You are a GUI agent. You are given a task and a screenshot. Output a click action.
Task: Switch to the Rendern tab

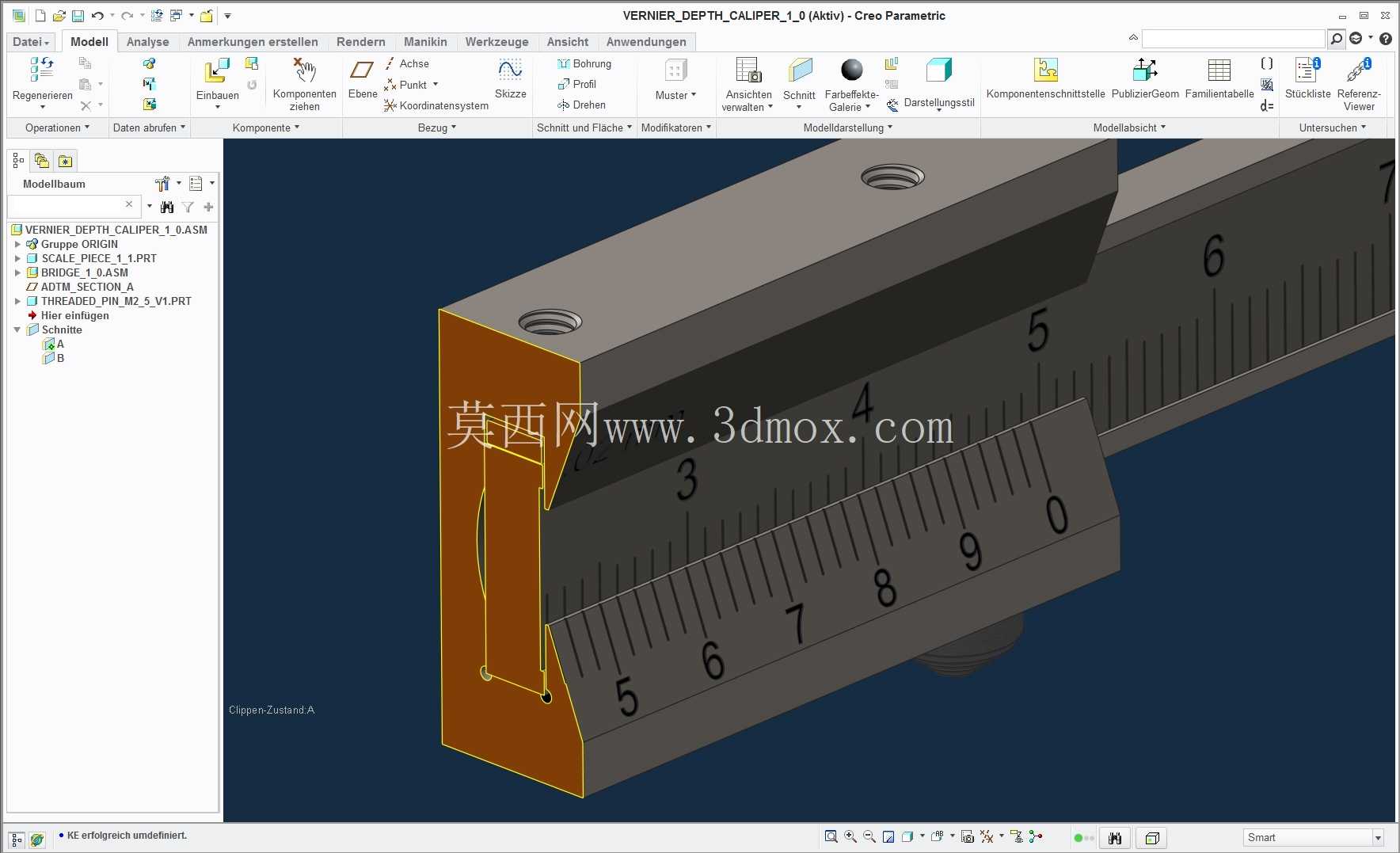[360, 42]
